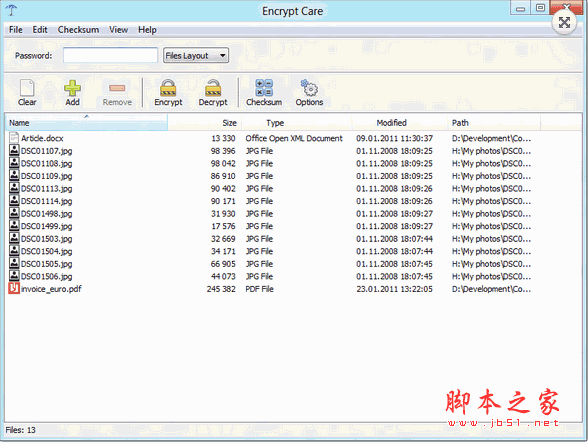Minimize the Encrypt Care window
Viewport: 588px width, 444px height.
click(520, 8)
